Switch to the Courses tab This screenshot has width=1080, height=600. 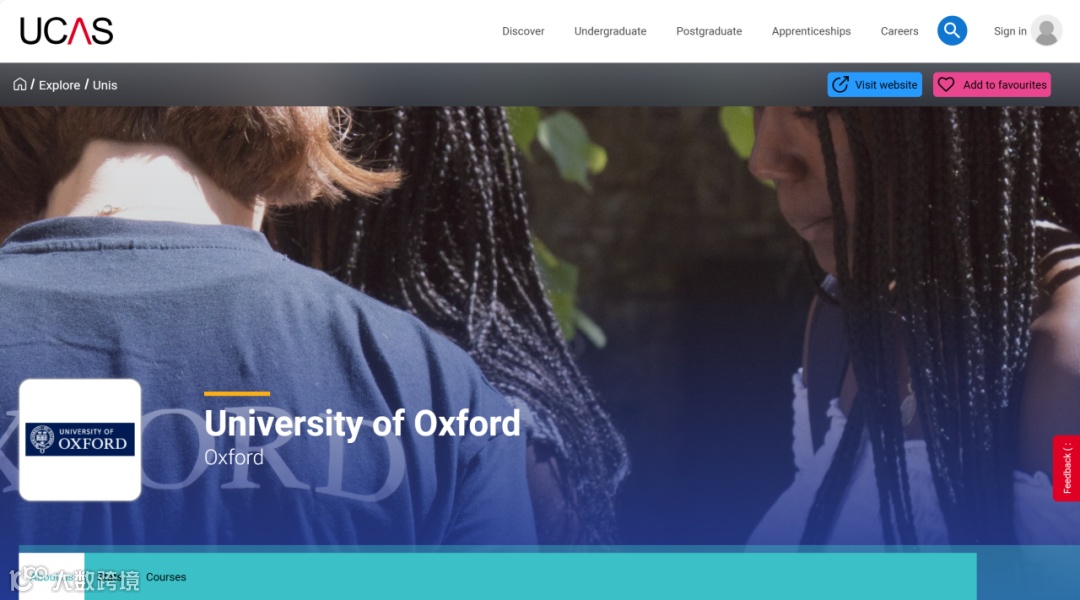click(x=166, y=577)
